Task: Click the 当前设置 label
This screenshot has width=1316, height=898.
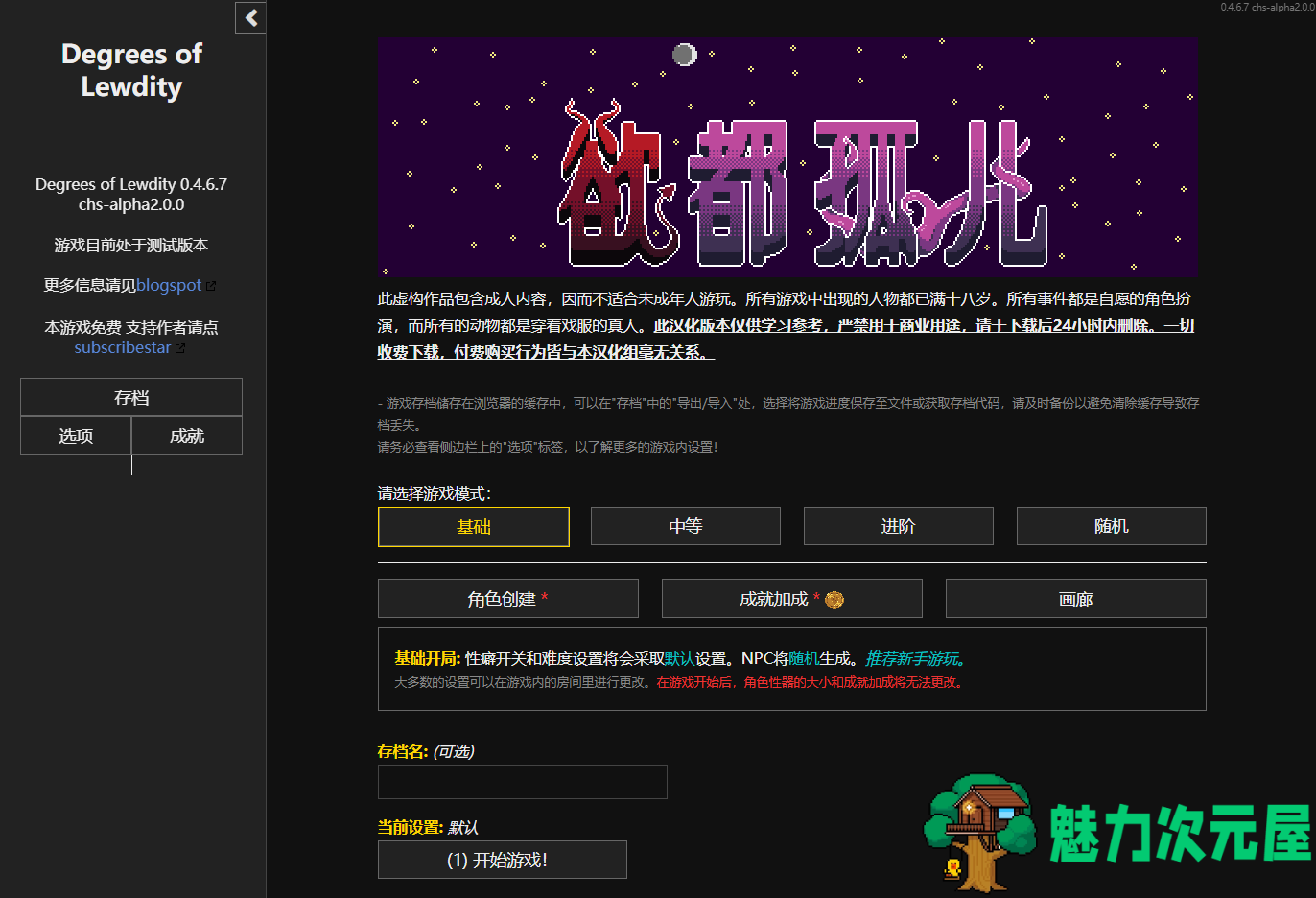Action: click(411, 827)
